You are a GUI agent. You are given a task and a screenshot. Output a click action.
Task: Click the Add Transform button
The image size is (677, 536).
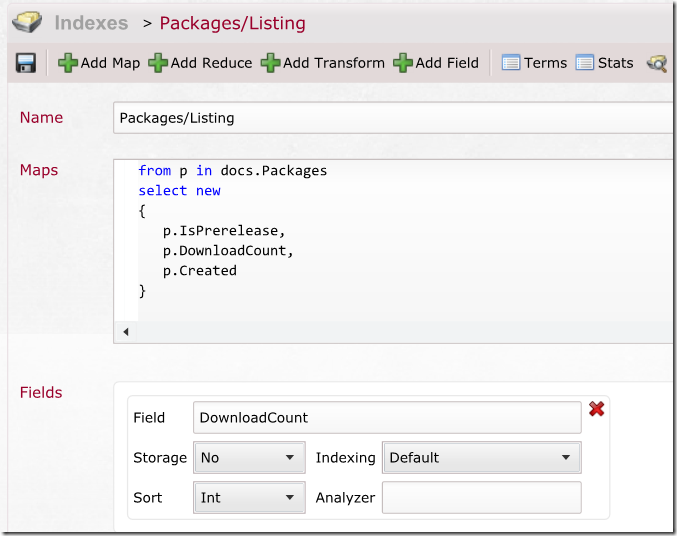(323, 63)
